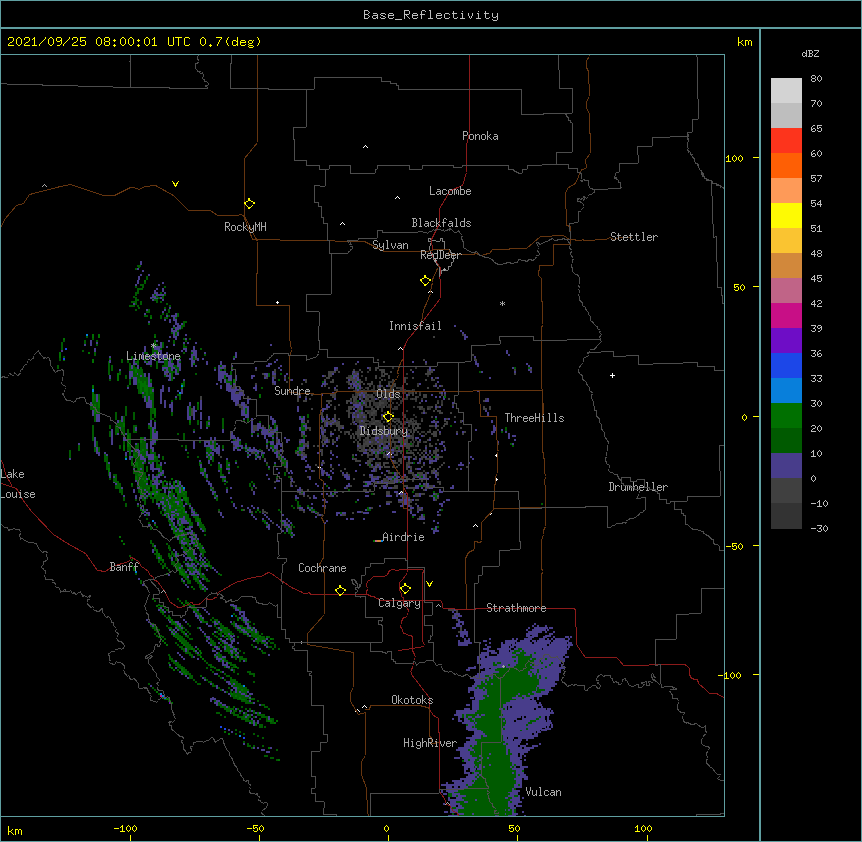Click the Limestone label
Image resolution: width=862 pixels, height=842 pixels.
tap(153, 356)
